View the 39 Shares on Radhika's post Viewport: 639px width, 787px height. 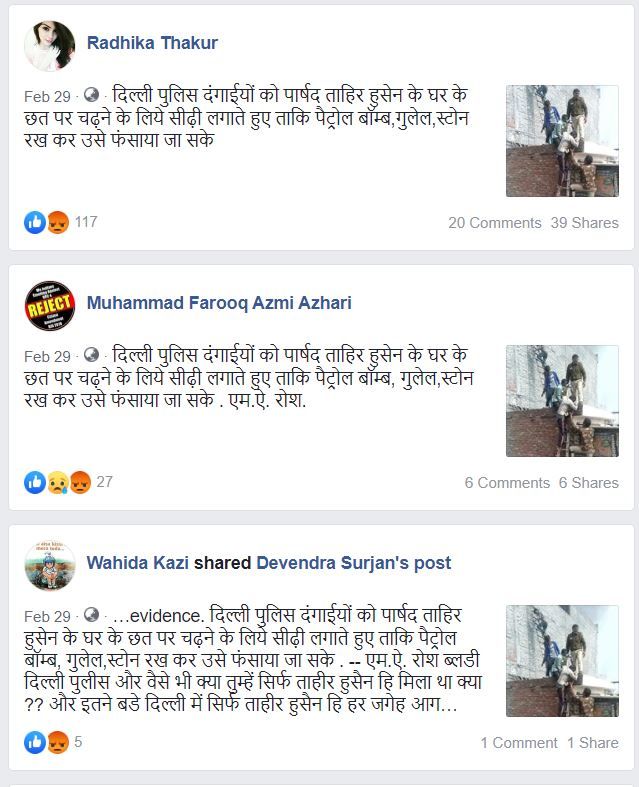coord(584,223)
